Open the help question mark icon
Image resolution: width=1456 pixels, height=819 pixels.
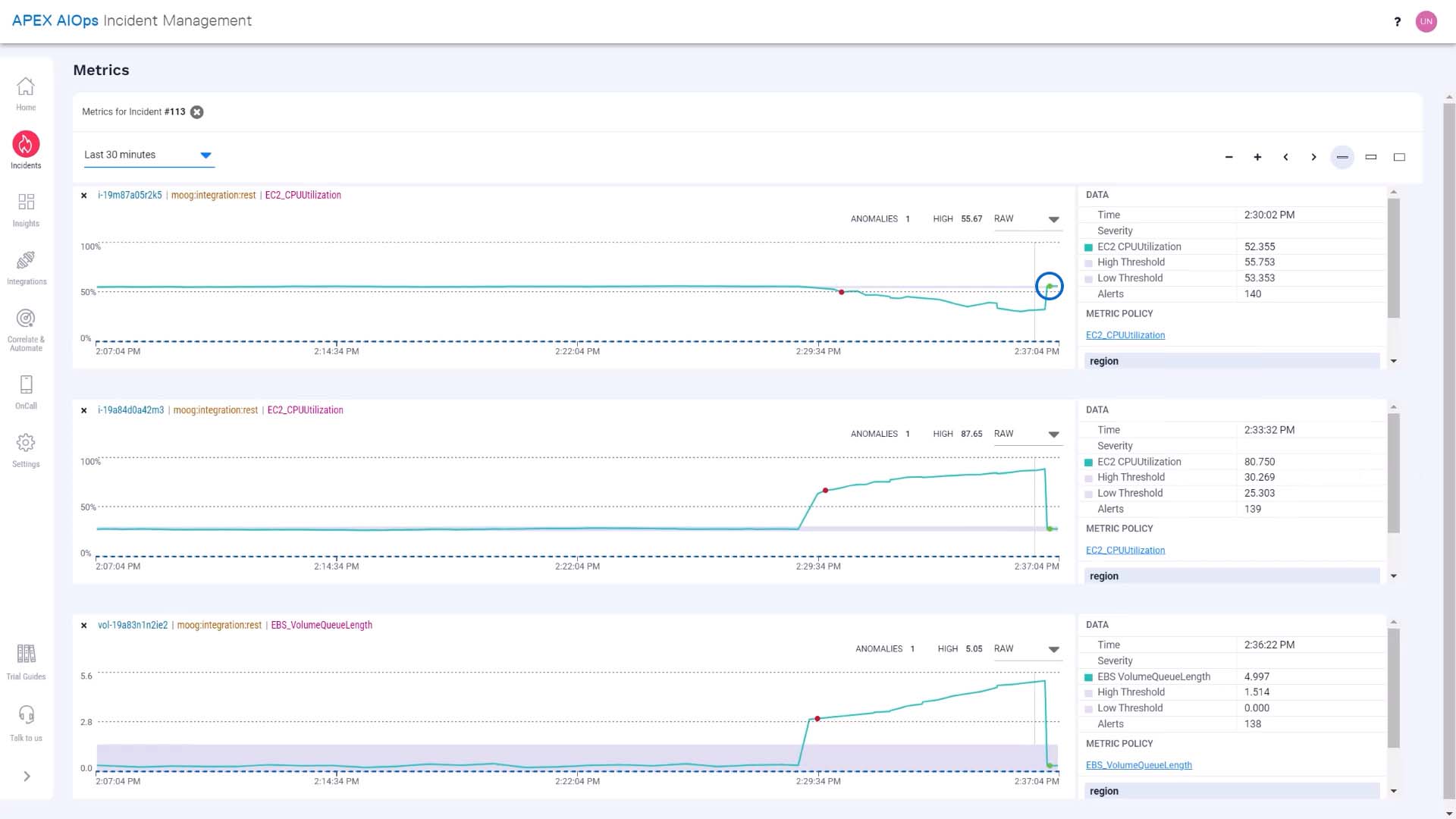1397,21
